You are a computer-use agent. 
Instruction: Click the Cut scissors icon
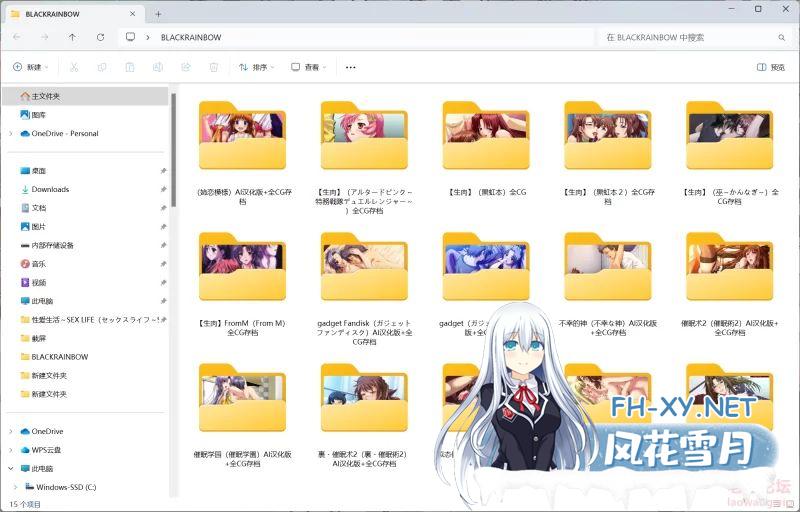pos(74,67)
